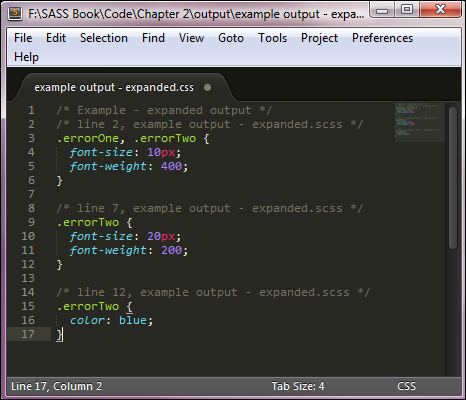Open the Help menu
Image resolution: width=466 pixels, height=400 pixels.
tap(26, 57)
